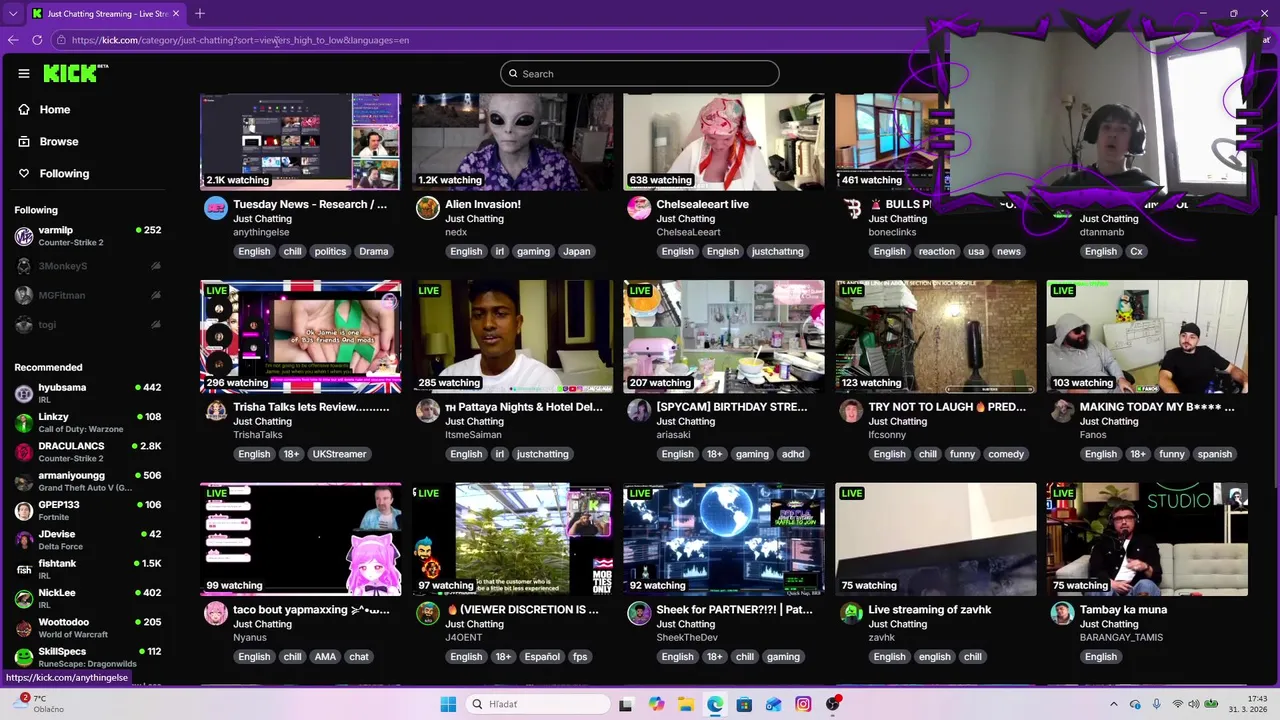The height and width of the screenshot is (720, 1280).
Task: Open offline channel togi
Action: [88, 324]
